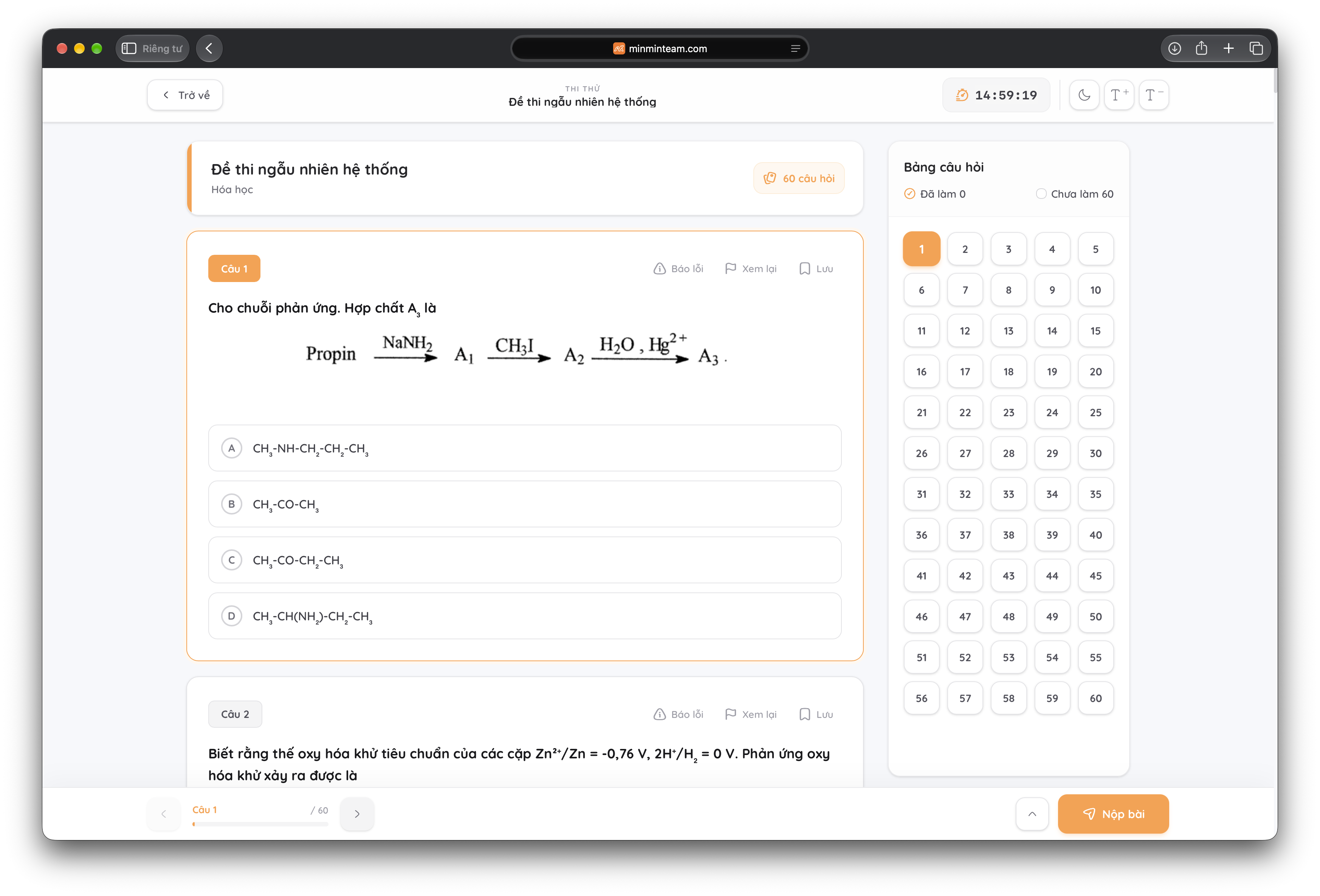Submit the exam with Nộp bài
This screenshot has width=1320, height=896.
[1113, 814]
